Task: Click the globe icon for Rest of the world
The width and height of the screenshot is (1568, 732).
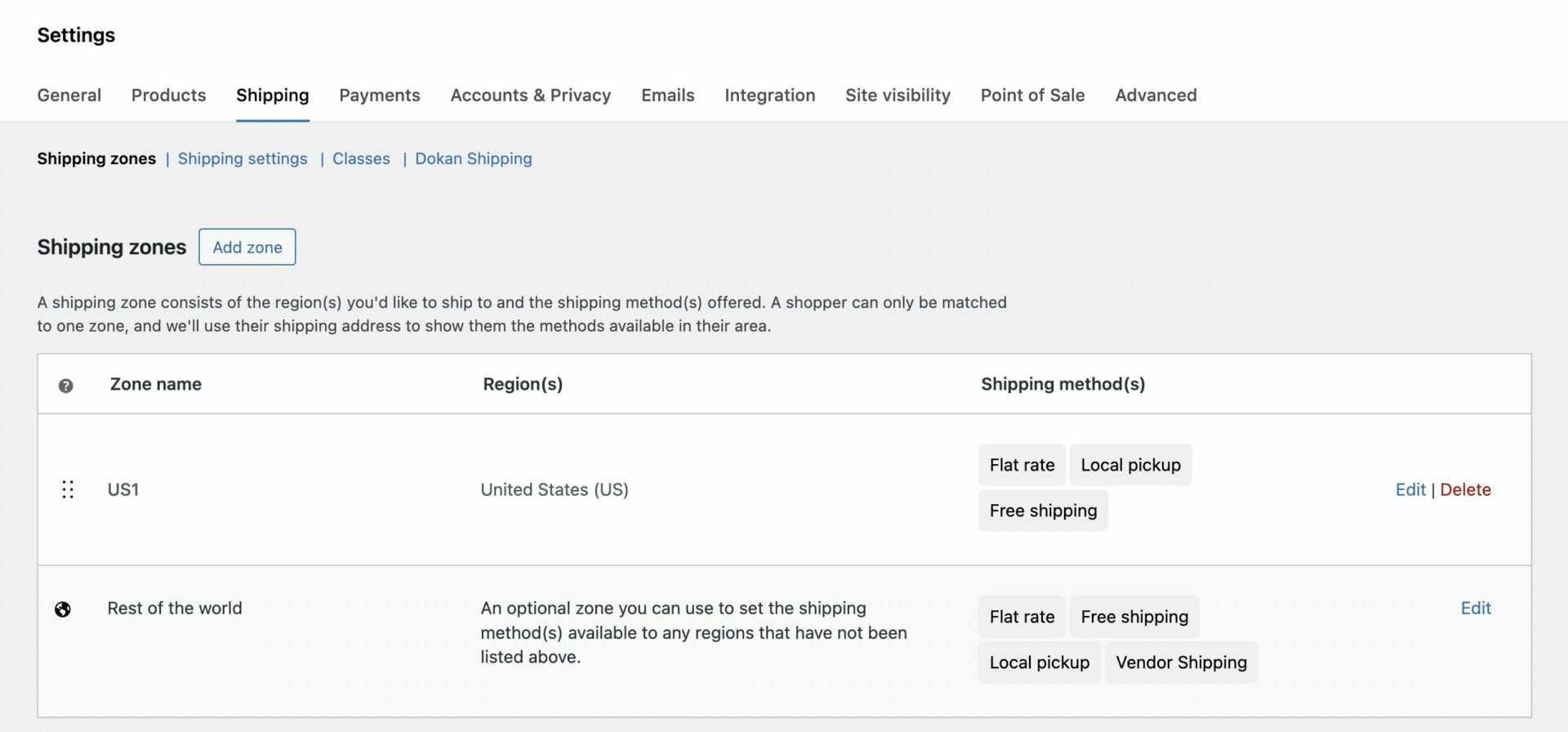Action: [63, 609]
